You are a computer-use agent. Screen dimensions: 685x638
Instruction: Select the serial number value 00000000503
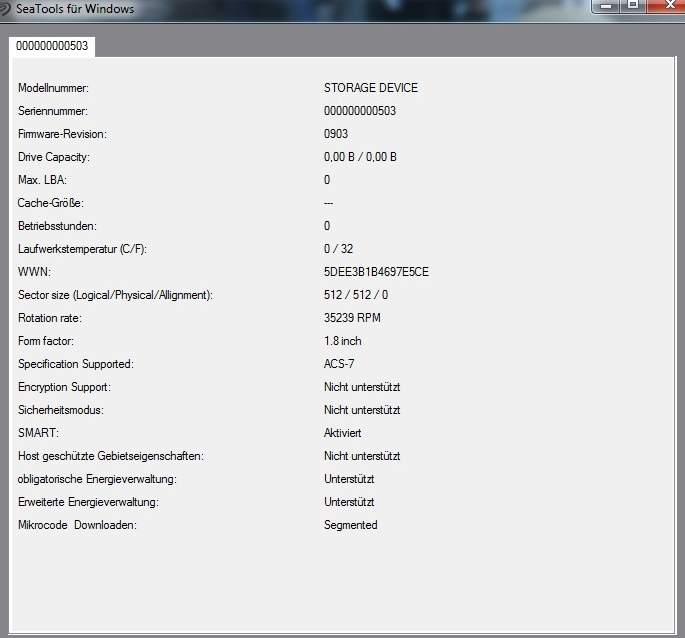360,111
